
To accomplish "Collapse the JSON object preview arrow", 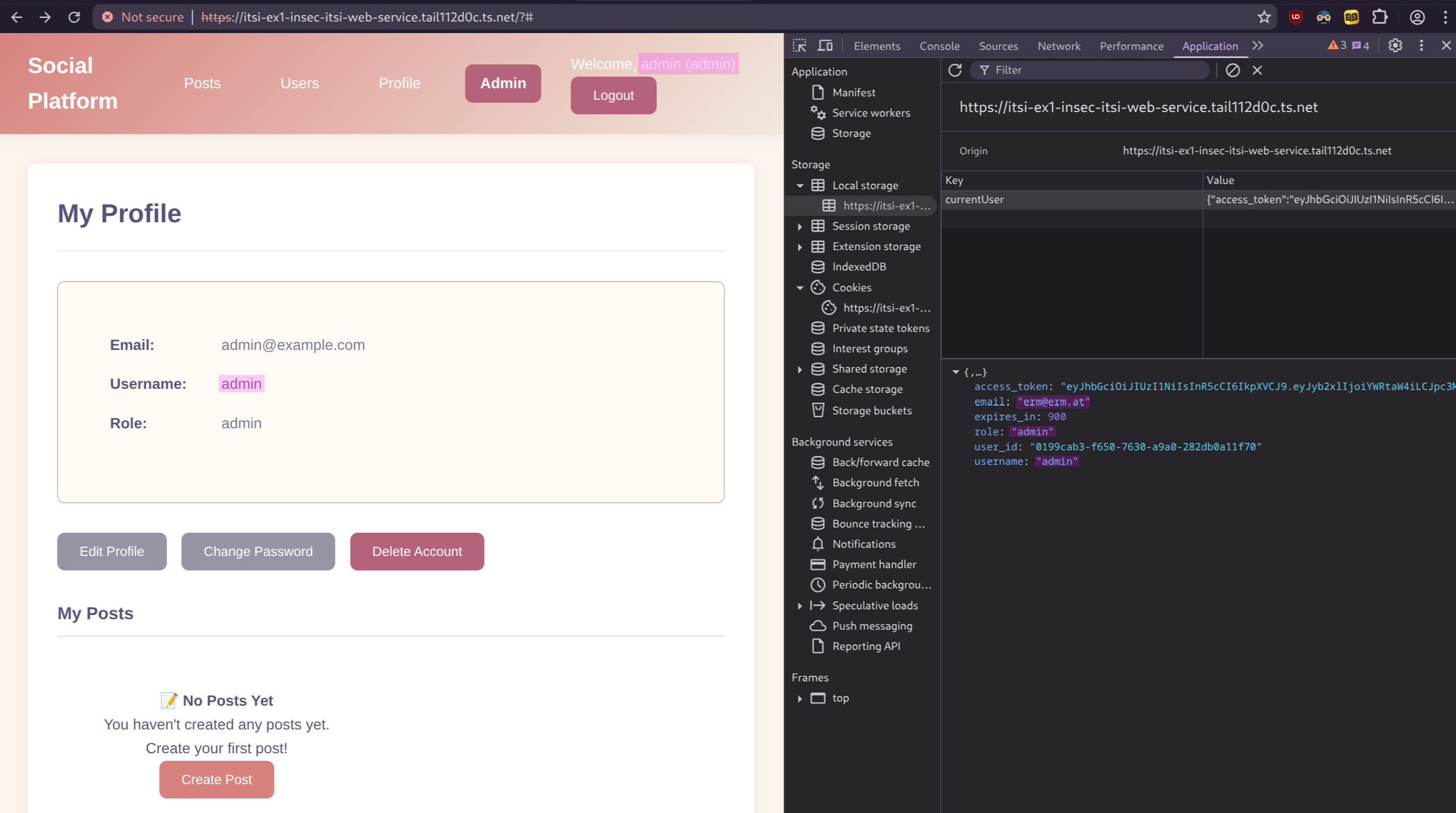I will pyautogui.click(x=955, y=372).
